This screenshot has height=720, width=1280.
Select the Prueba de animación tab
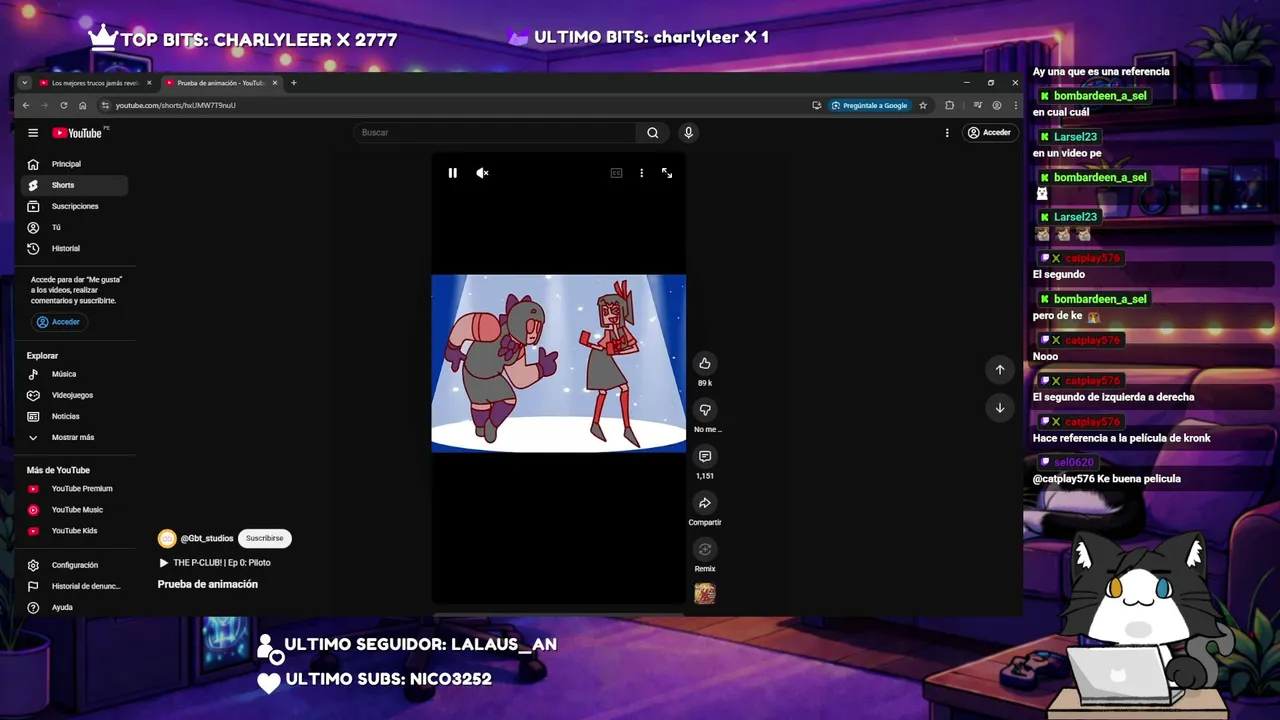click(221, 83)
